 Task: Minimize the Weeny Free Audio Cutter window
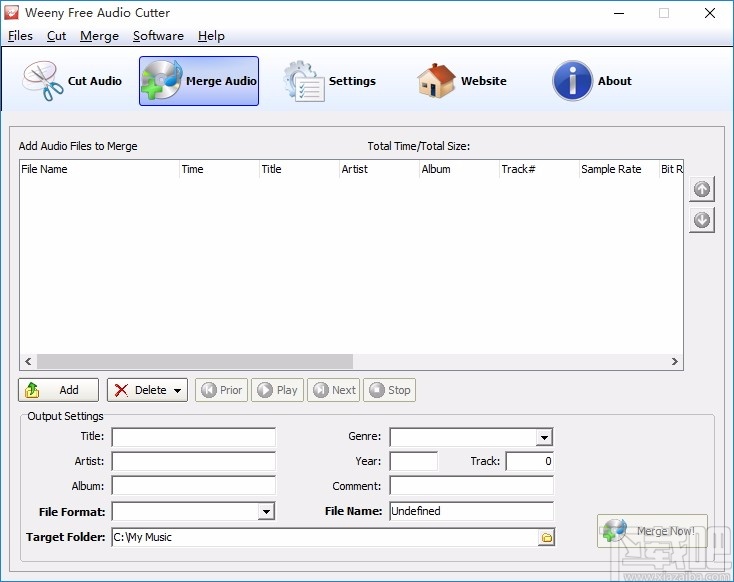pyautogui.click(x=619, y=13)
